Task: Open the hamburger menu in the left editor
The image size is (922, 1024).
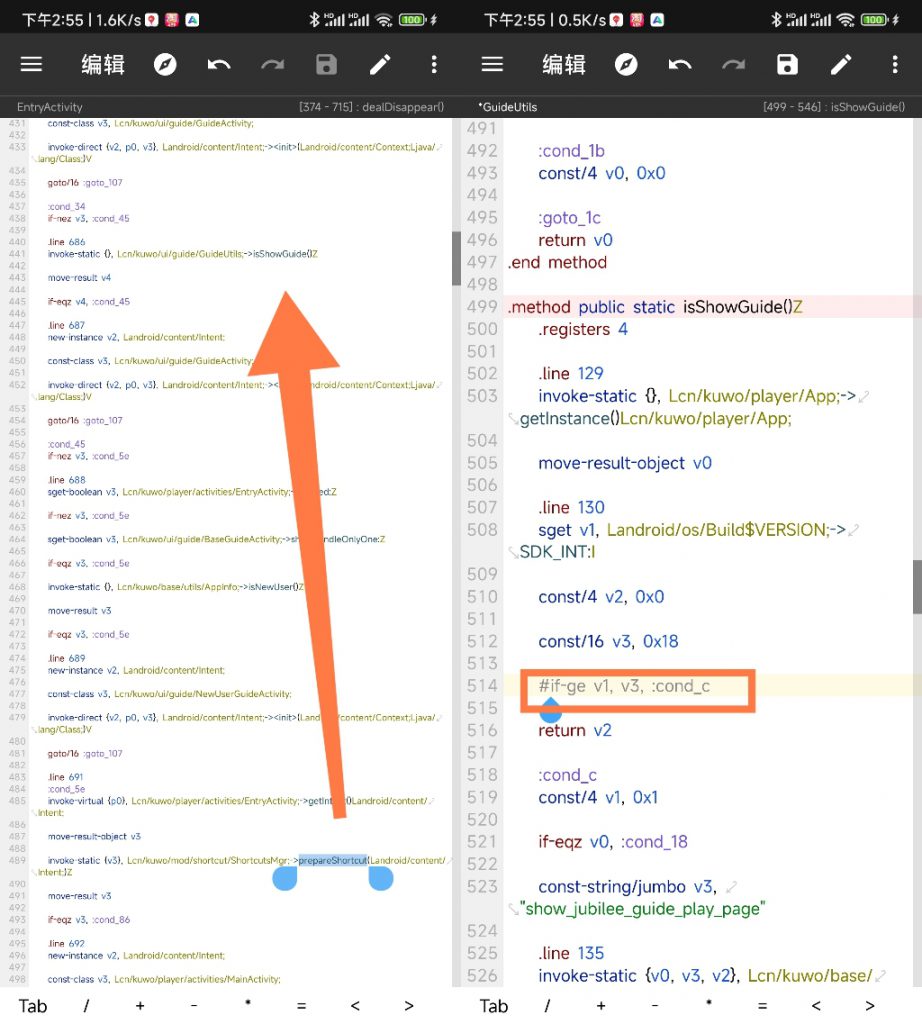Action: 32,65
